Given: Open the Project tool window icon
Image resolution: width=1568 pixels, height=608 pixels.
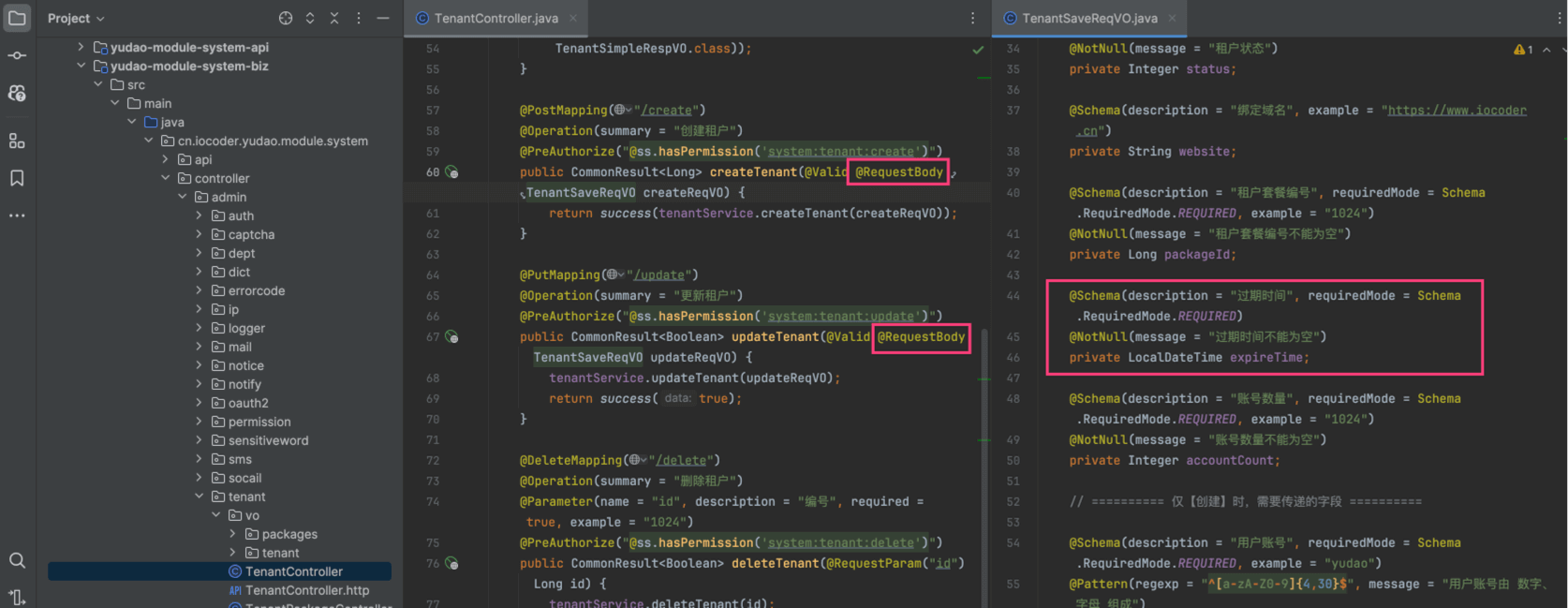Looking at the screenshot, I should [x=17, y=18].
